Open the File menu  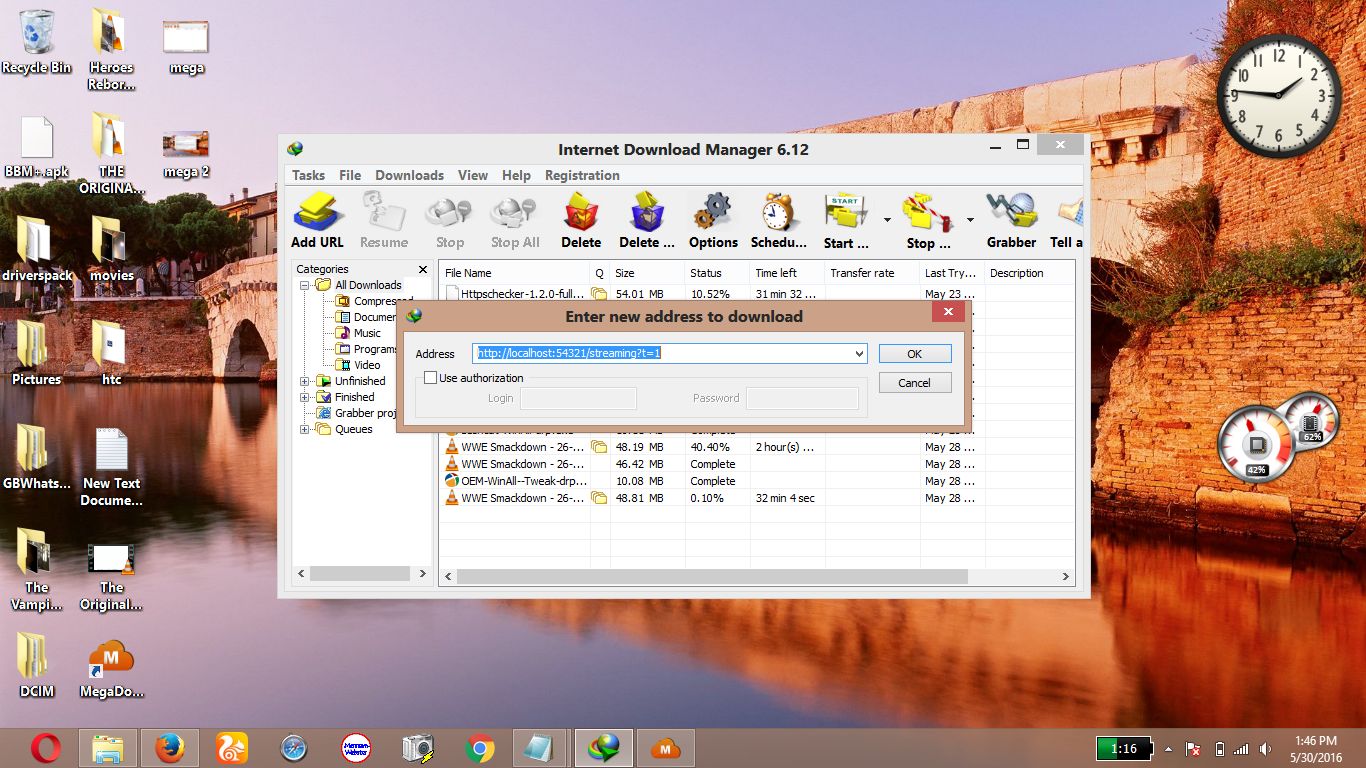[x=350, y=175]
